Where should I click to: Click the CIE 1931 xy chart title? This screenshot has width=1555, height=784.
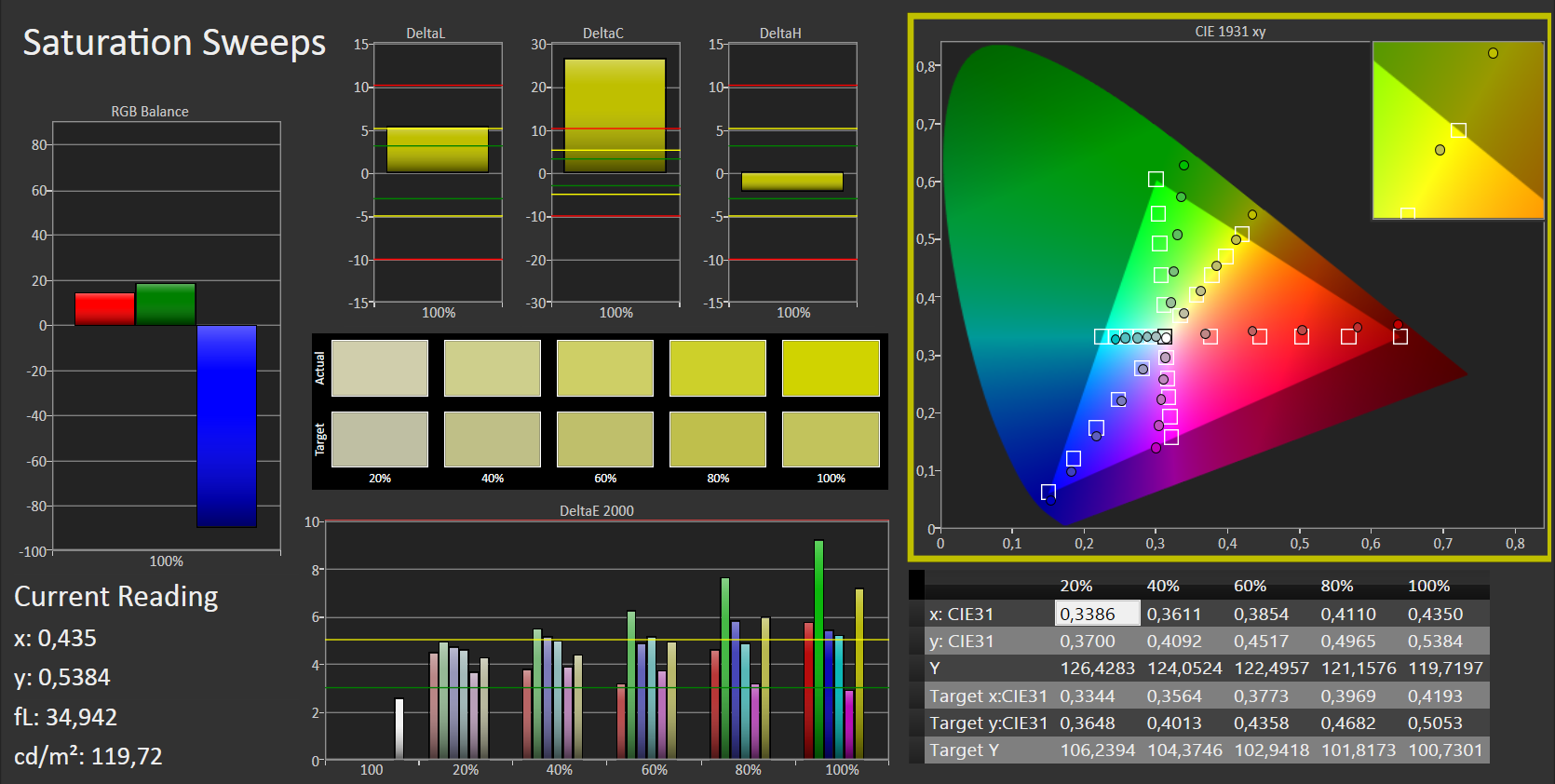point(1230,31)
